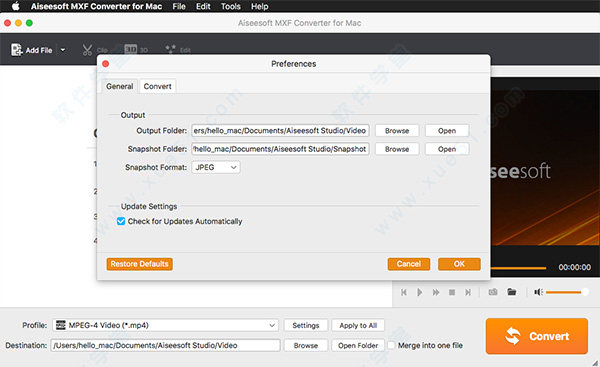Open the 3D settings tool
600x367 pixels.
point(130,49)
